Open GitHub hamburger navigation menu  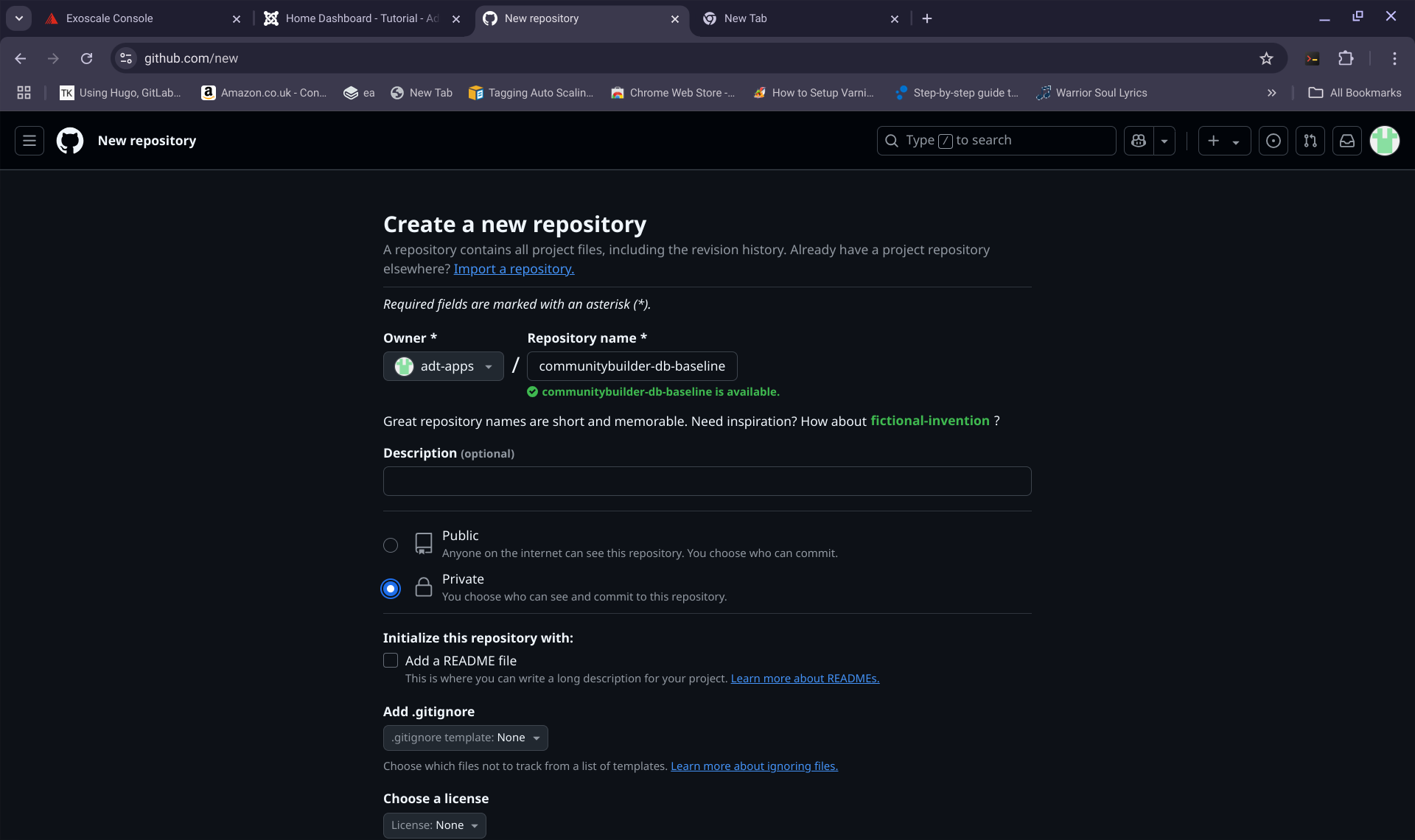coord(29,141)
